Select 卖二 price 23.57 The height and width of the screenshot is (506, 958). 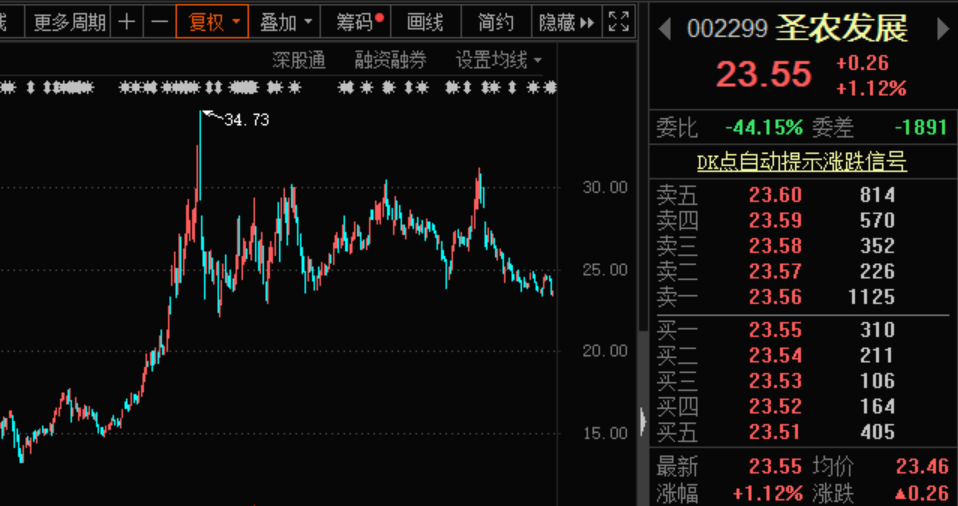pyautogui.click(x=775, y=271)
